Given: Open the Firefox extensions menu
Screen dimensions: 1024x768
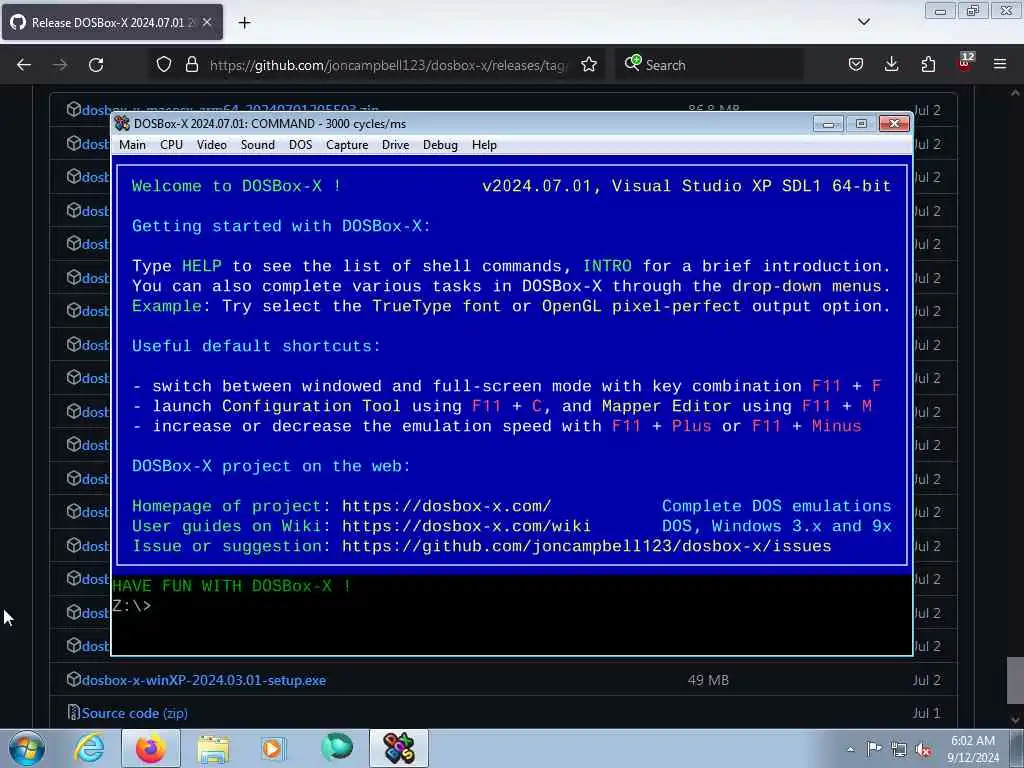Looking at the screenshot, I should 928,65.
